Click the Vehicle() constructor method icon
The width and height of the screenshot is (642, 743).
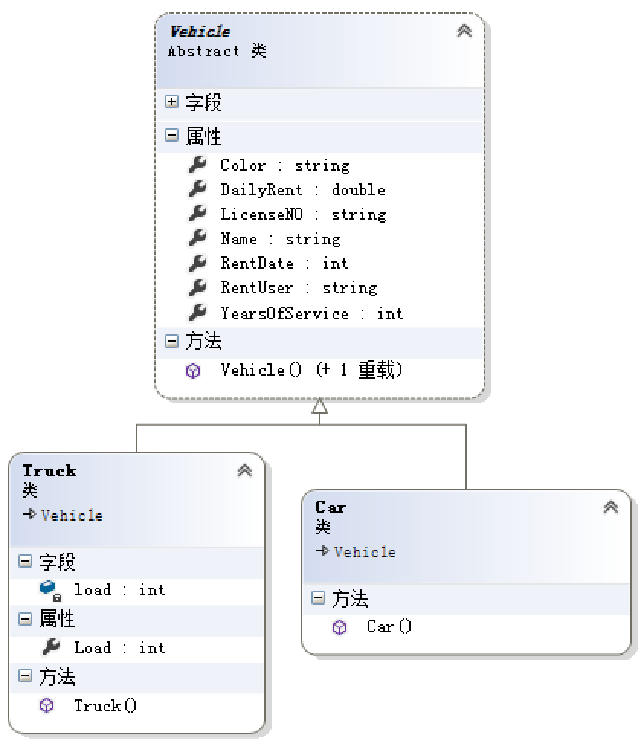pyautogui.click(x=193, y=370)
